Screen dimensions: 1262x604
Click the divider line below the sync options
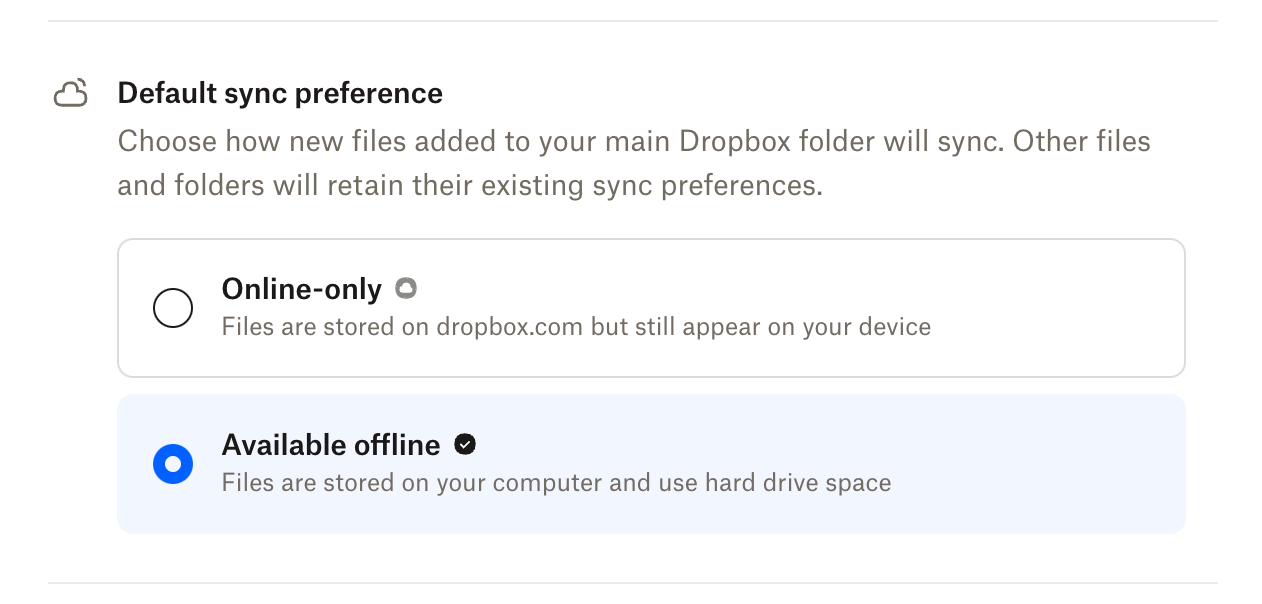[632, 583]
